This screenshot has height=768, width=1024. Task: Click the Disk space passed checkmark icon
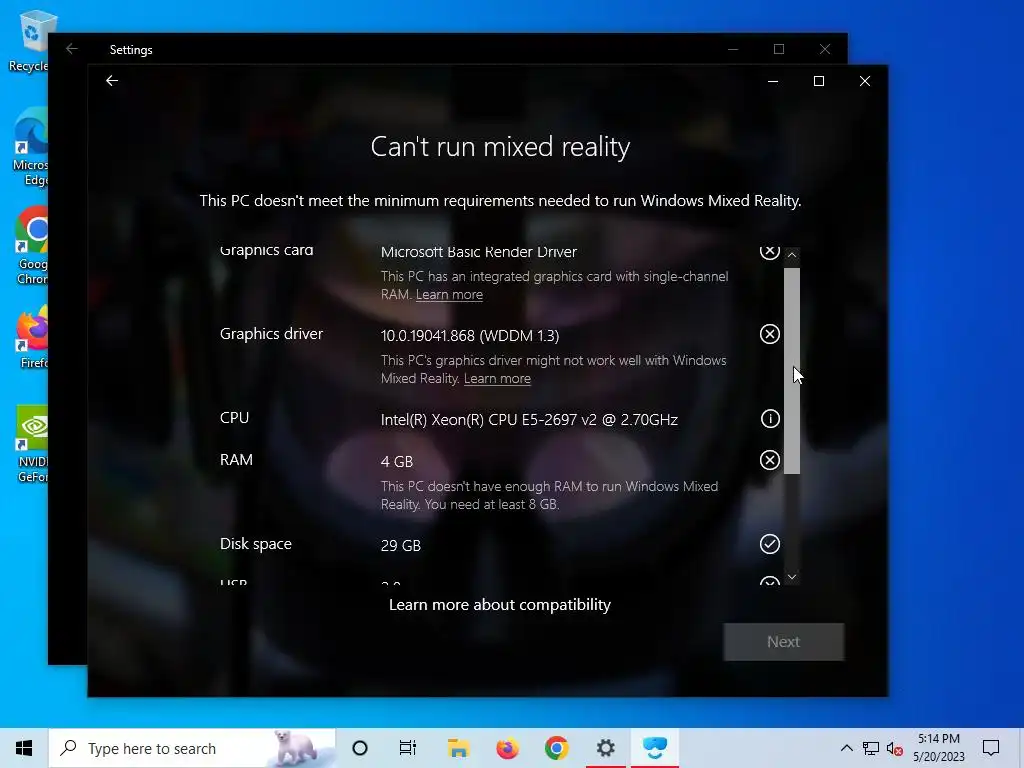pos(770,544)
